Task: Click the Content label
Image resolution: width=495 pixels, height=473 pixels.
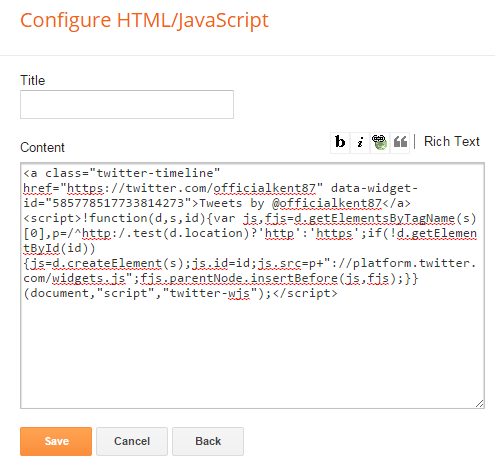Action: point(42,147)
